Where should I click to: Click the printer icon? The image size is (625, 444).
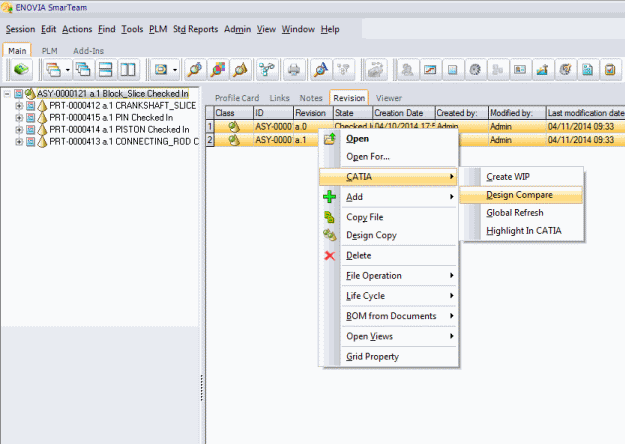294,70
